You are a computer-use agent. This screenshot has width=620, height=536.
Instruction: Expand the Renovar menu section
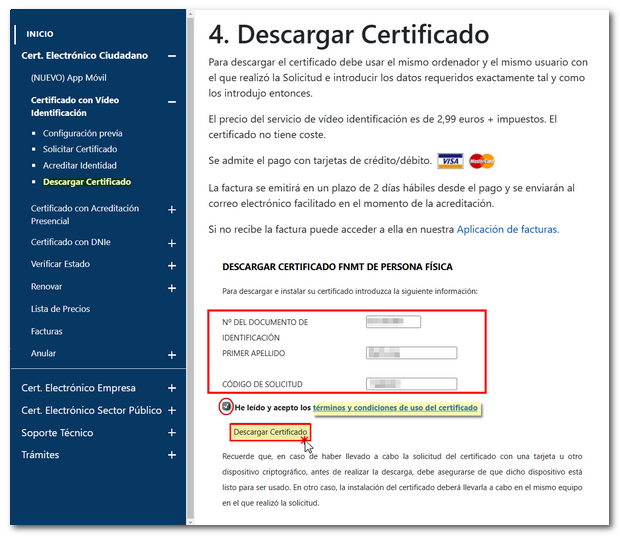(172, 288)
